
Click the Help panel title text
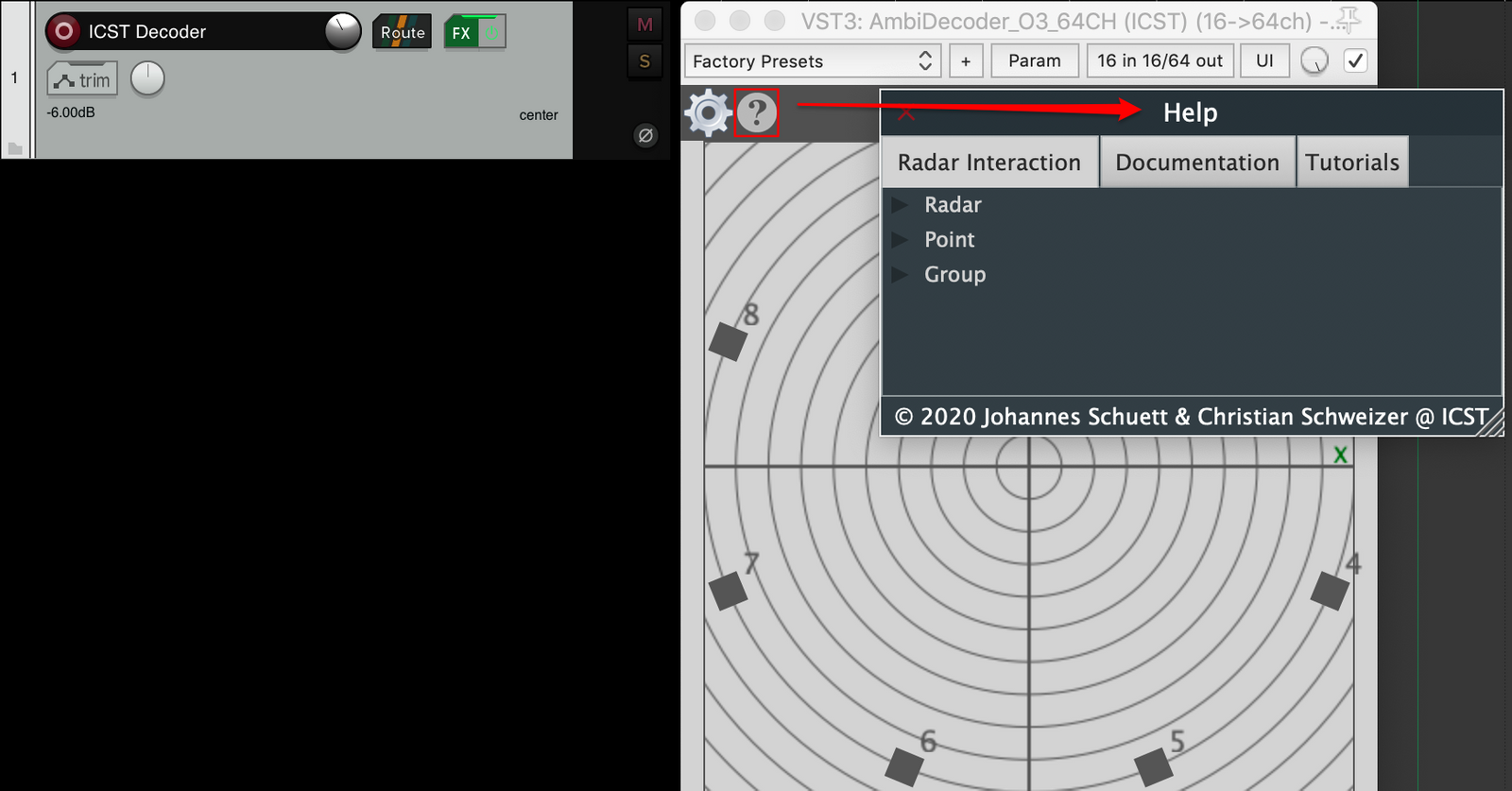1190,112
